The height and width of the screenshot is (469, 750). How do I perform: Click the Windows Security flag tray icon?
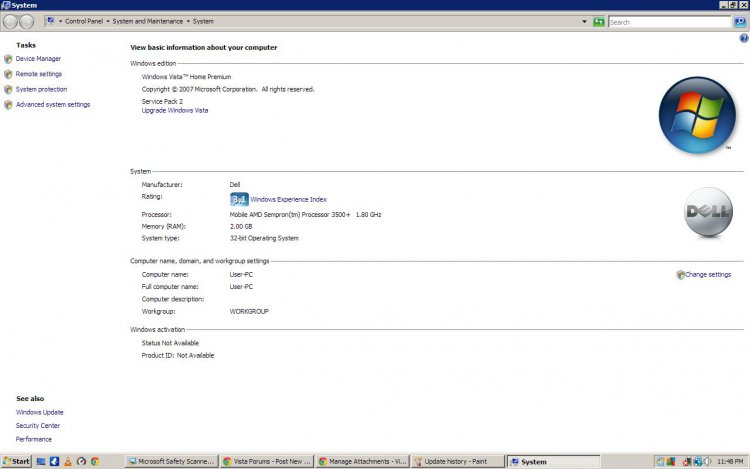point(671,461)
